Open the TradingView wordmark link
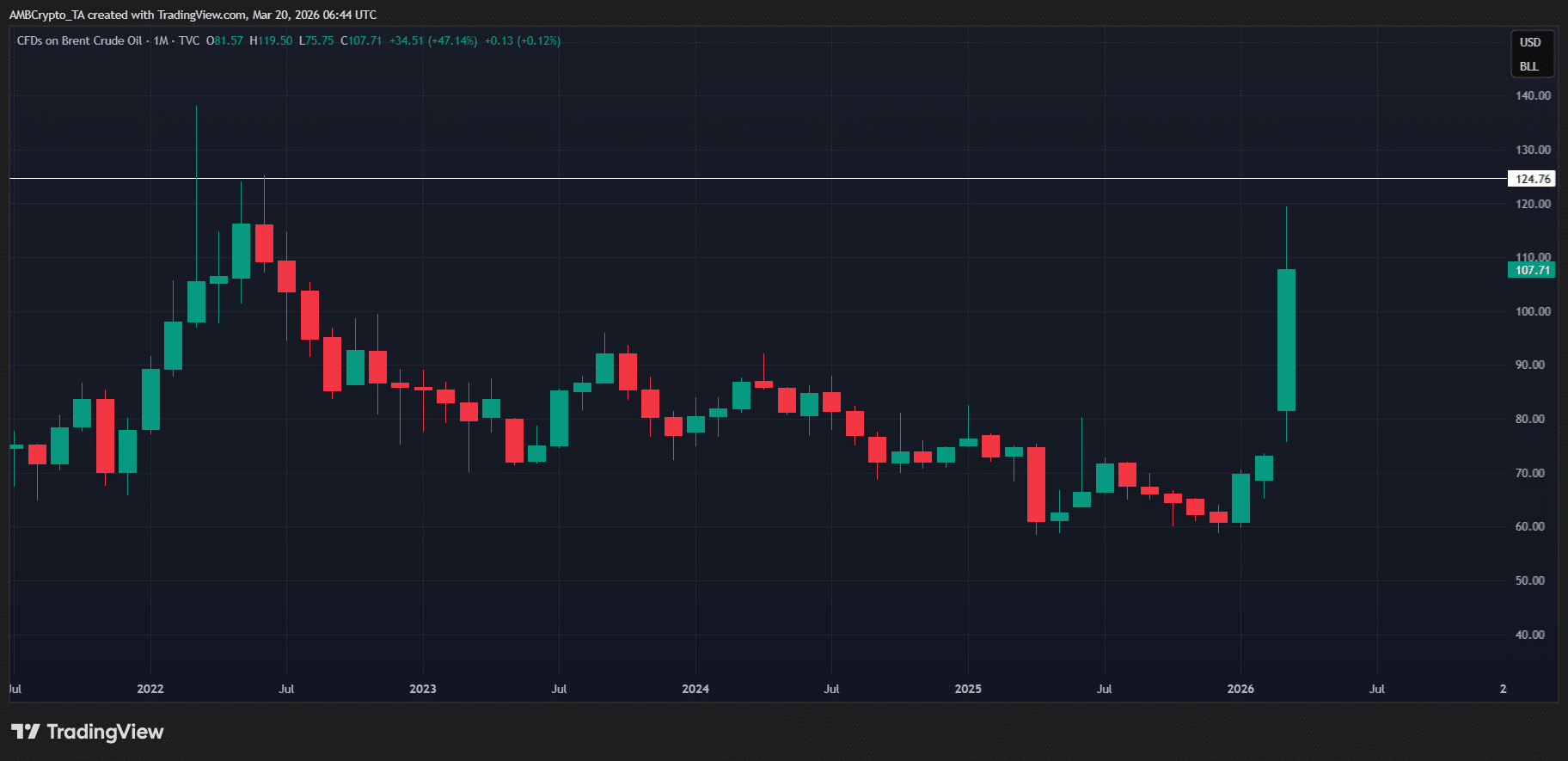 [x=105, y=732]
